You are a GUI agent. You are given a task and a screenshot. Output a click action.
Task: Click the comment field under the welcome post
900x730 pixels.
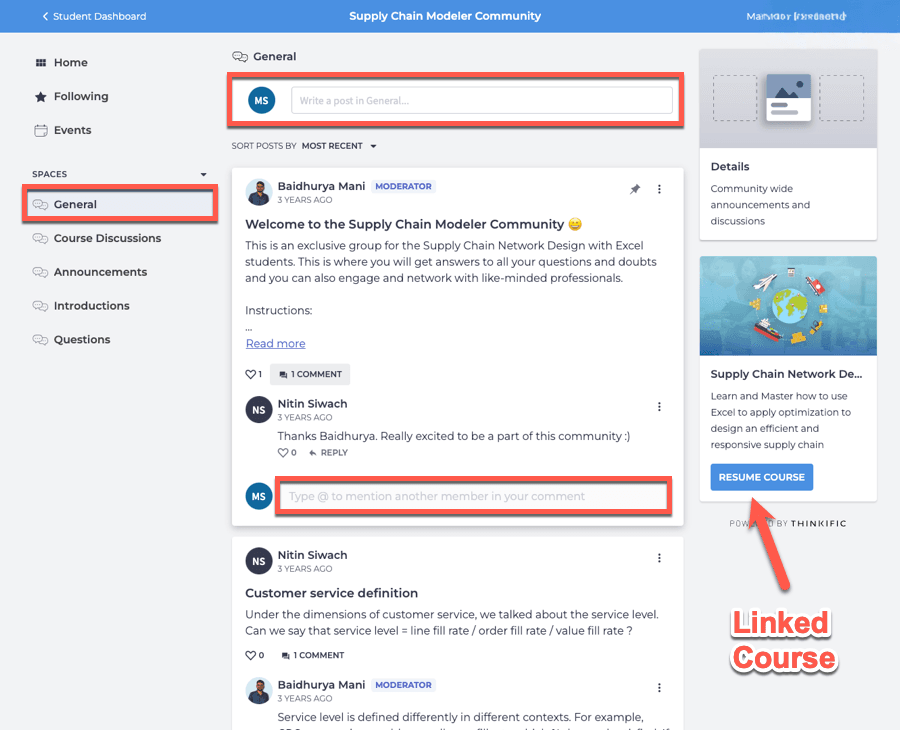click(472, 496)
